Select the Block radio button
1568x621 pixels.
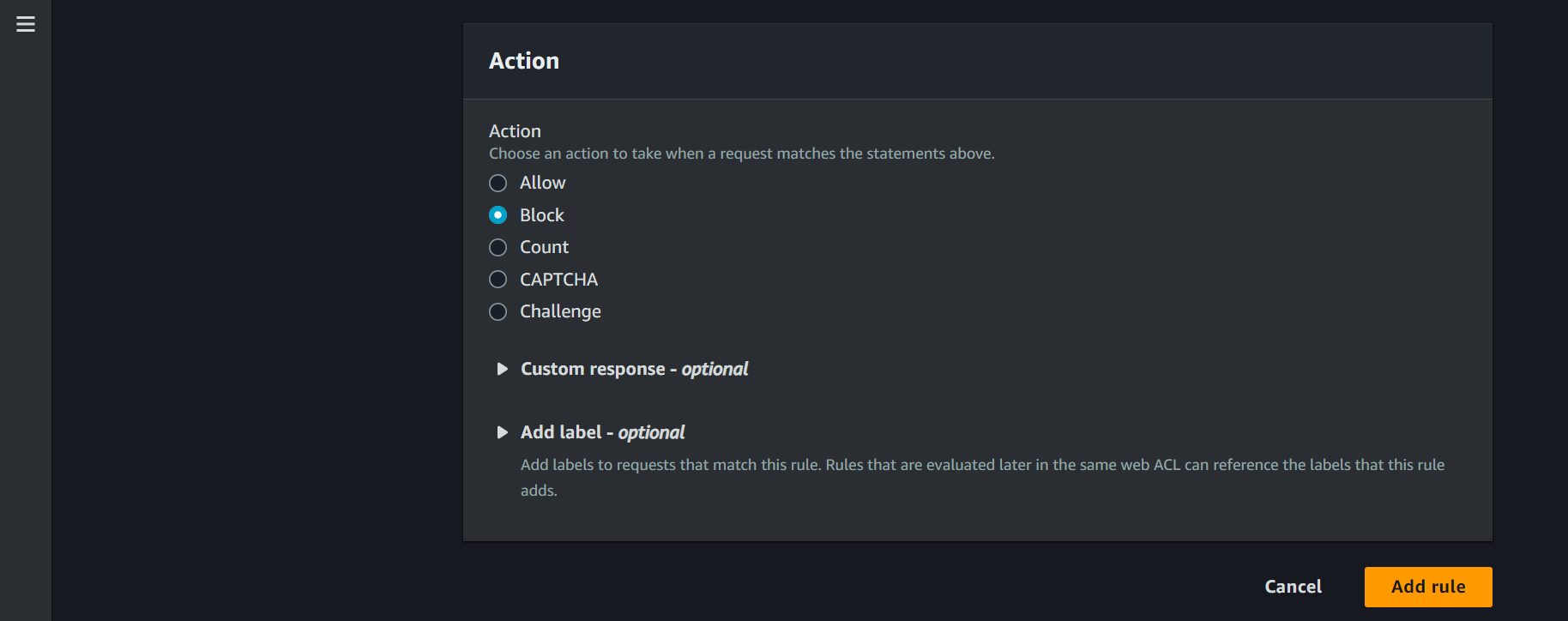pyautogui.click(x=498, y=215)
